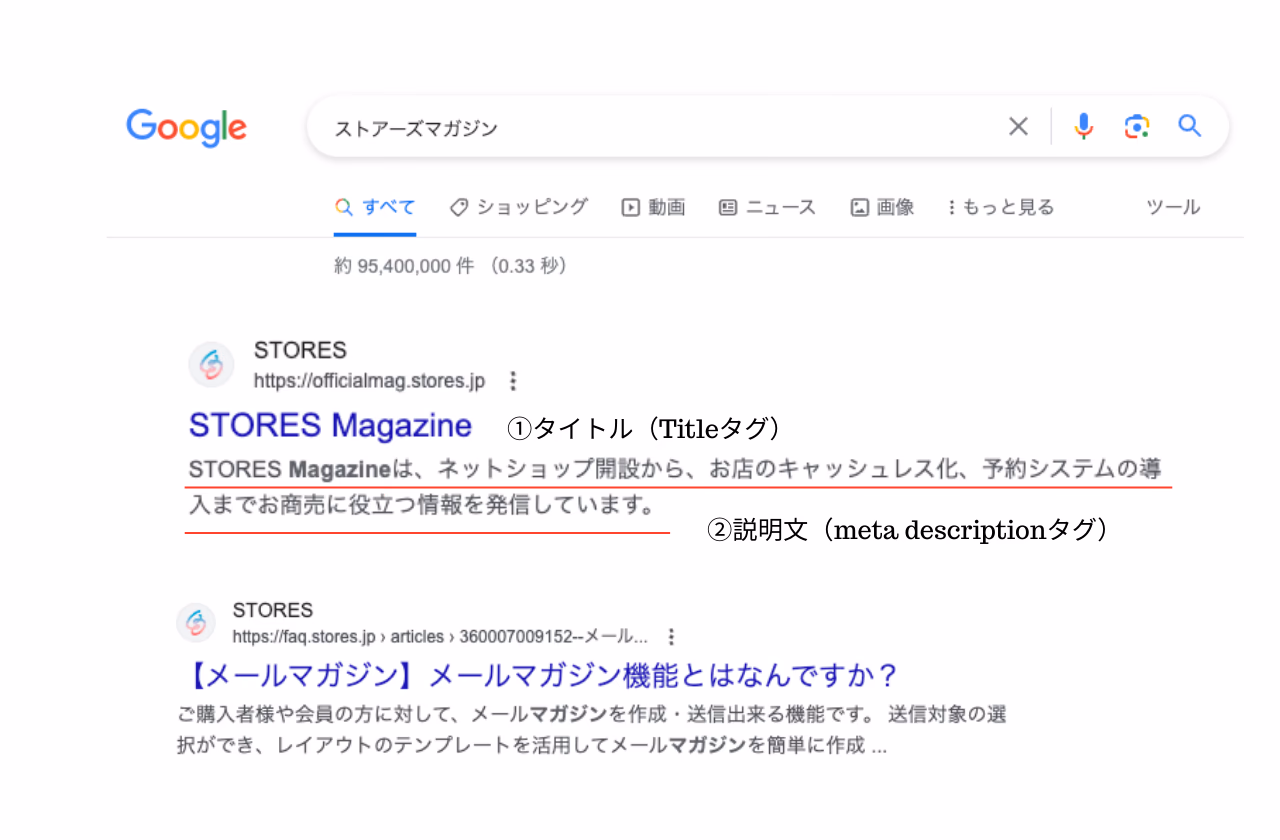Viewport: 1280px width, 840px height.
Task: Open the 動画 tab
Action: [x=653, y=208]
